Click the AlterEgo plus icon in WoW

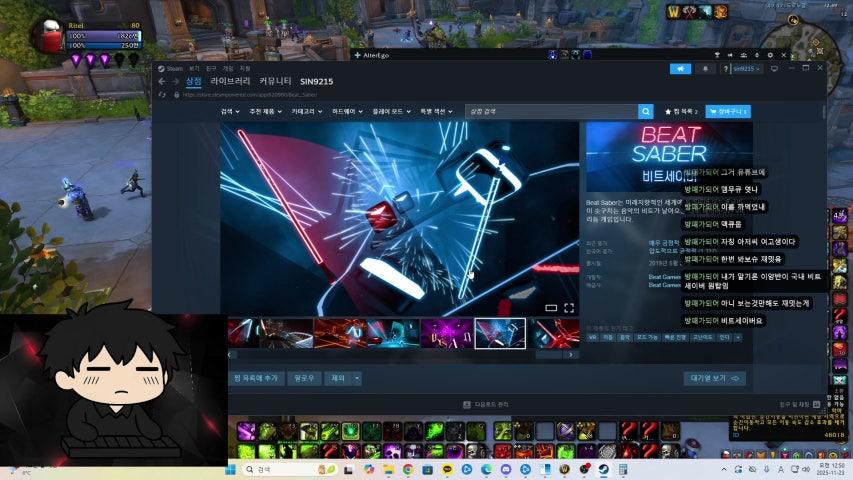(357, 55)
